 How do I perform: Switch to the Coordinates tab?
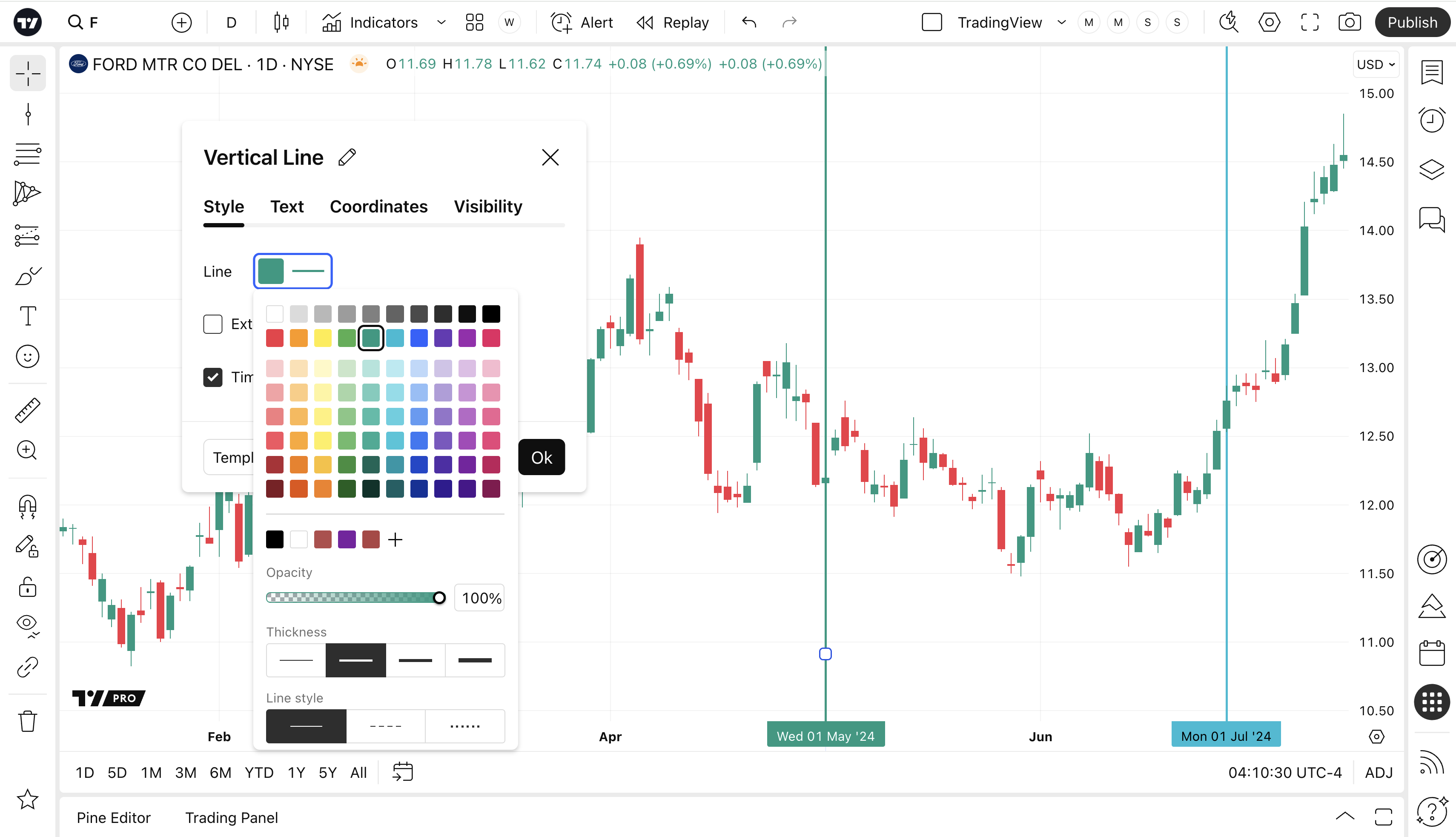[x=378, y=206]
